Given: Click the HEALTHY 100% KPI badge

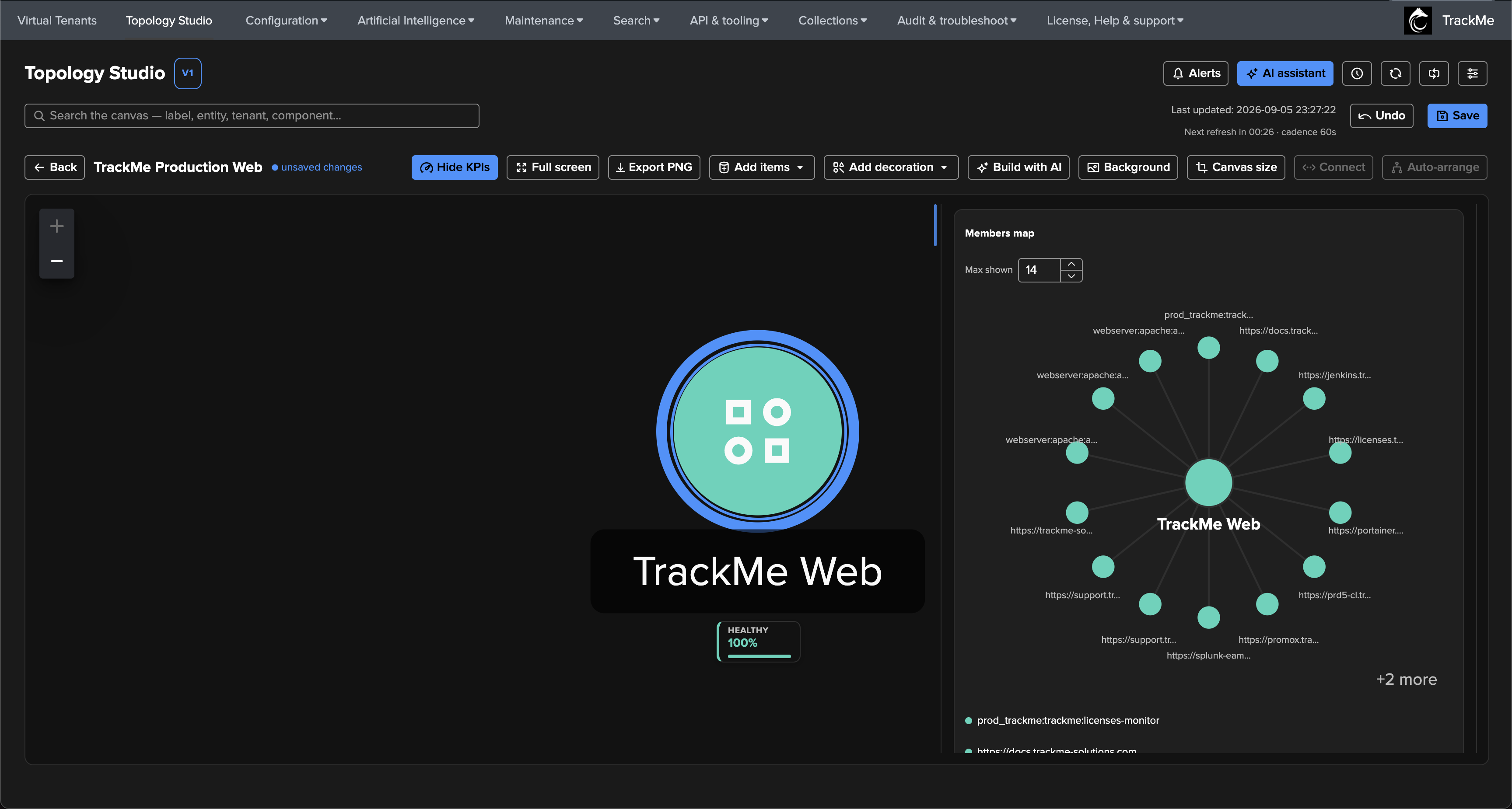Looking at the screenshot, I should pyautogui.click(x=758, y=642).
